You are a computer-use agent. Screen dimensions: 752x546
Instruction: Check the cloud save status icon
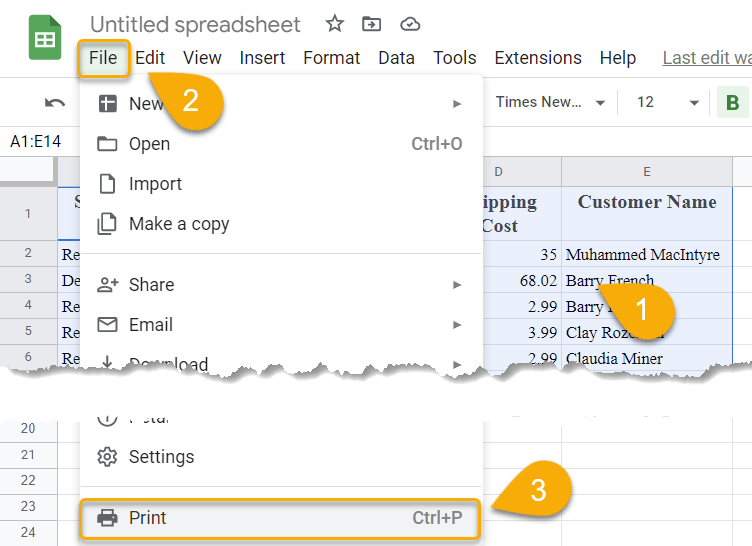410,24
